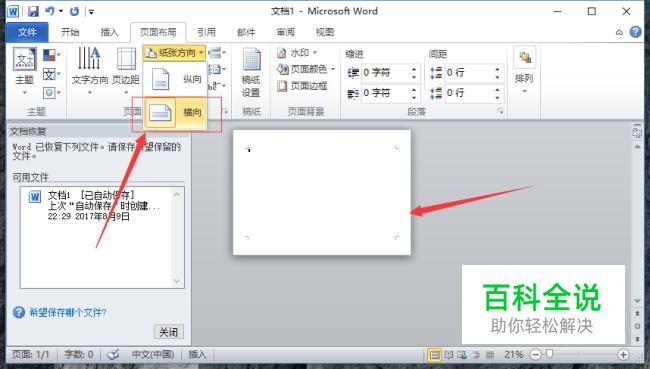Image resolution: width=650 pixels, height=369 pixels.
Task: Open the theme effects dropdown
Action: [x=52, y=92]
